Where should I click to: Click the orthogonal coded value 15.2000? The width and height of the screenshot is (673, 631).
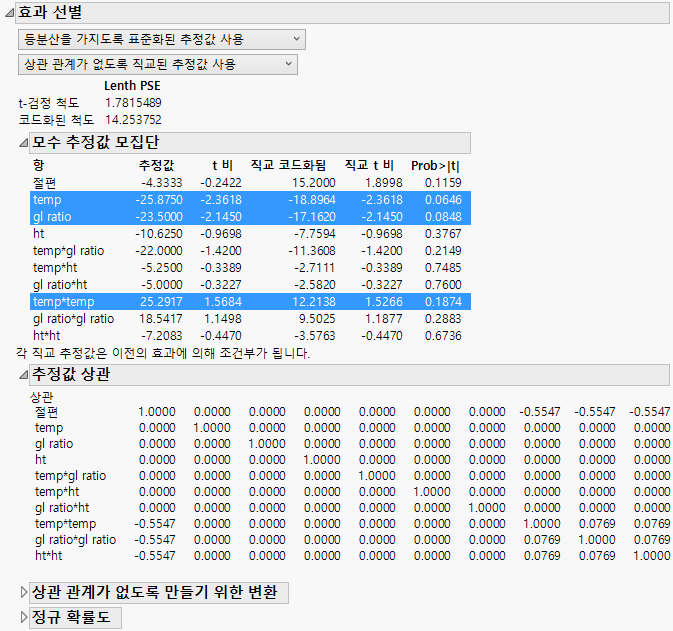click(314, 183)
